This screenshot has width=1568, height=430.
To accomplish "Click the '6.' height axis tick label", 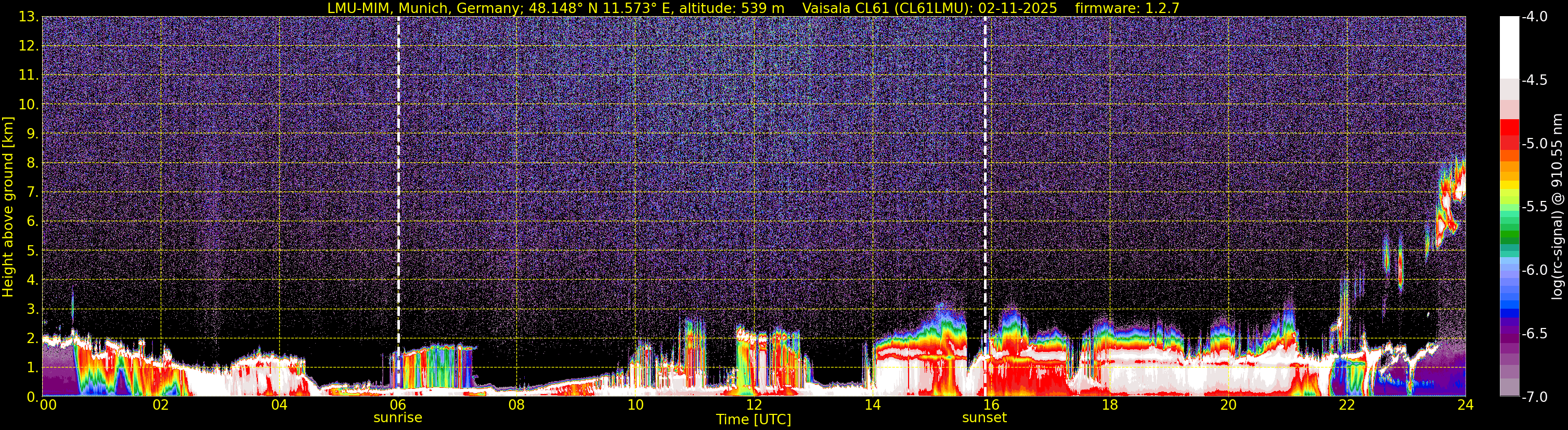I will pyautogui.click(x=32, y=222).
